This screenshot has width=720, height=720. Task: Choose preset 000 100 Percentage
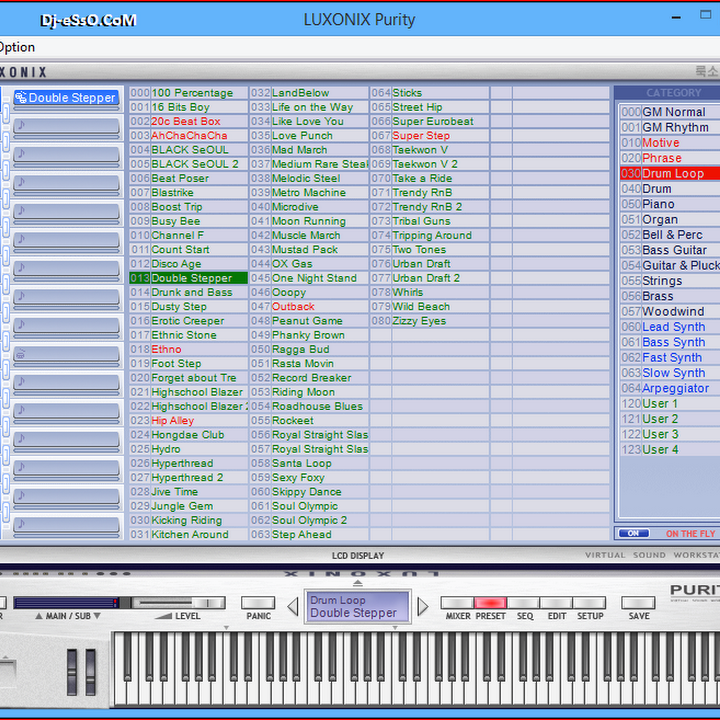188,93
